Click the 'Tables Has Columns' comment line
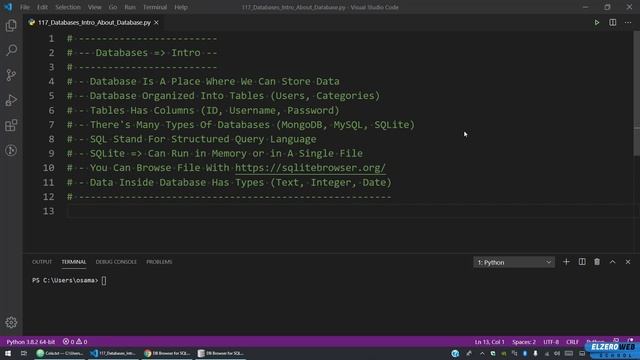This screenshot has width=640, height=360. point(203,110)
